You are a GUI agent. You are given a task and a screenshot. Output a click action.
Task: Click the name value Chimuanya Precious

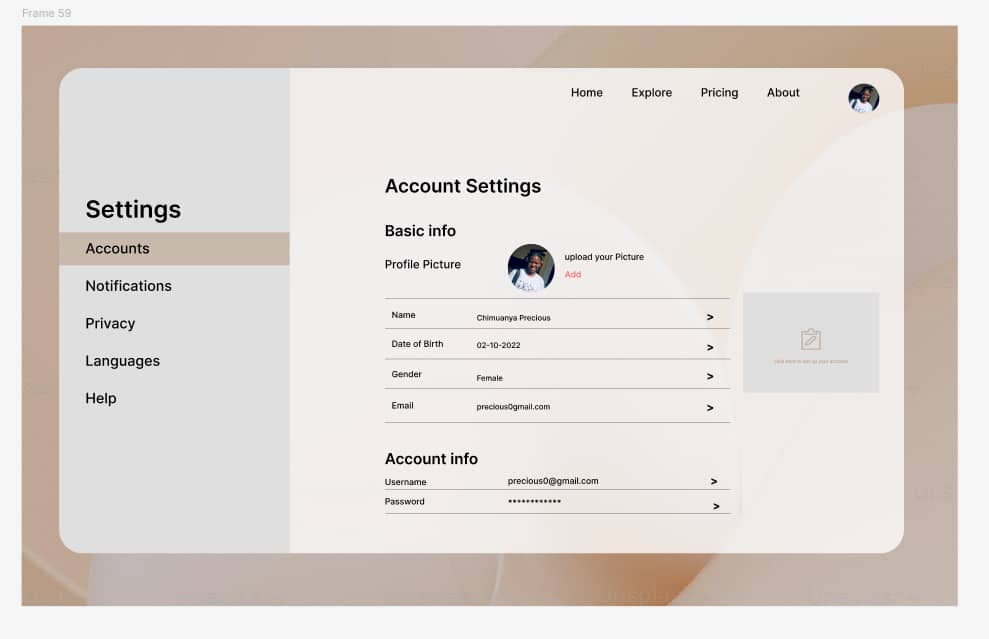[513, 318]
